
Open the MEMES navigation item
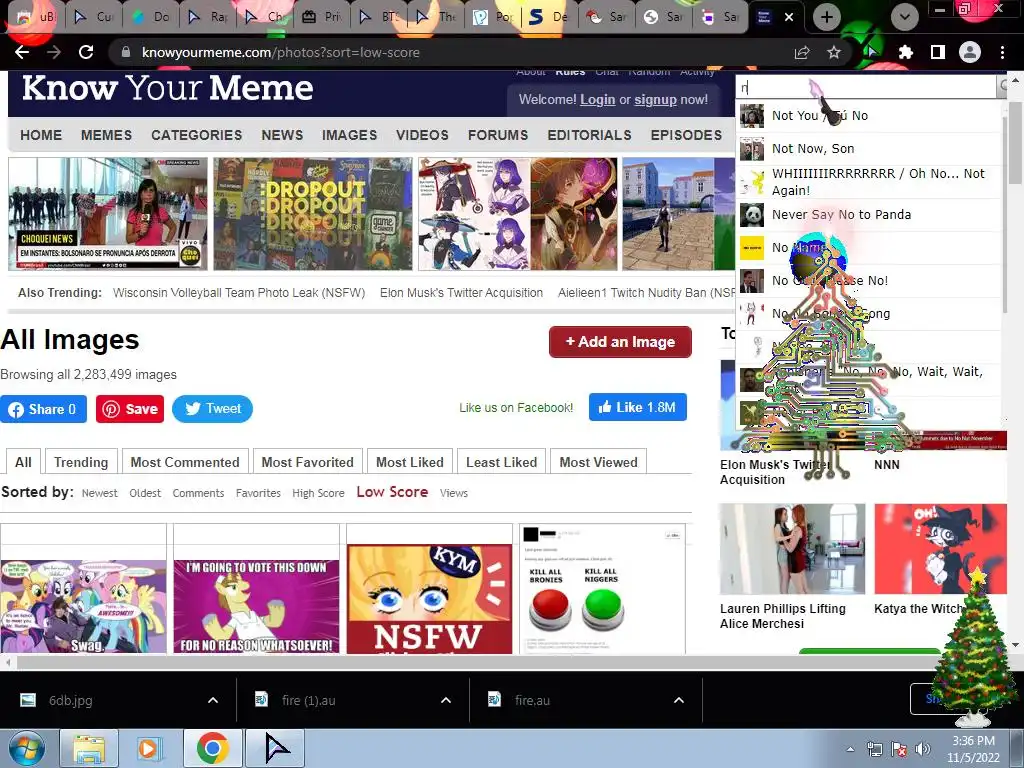pos(106,135)
